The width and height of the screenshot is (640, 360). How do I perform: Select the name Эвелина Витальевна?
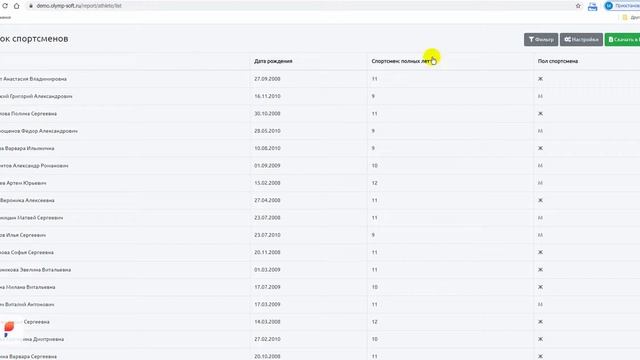click(45, 270)
